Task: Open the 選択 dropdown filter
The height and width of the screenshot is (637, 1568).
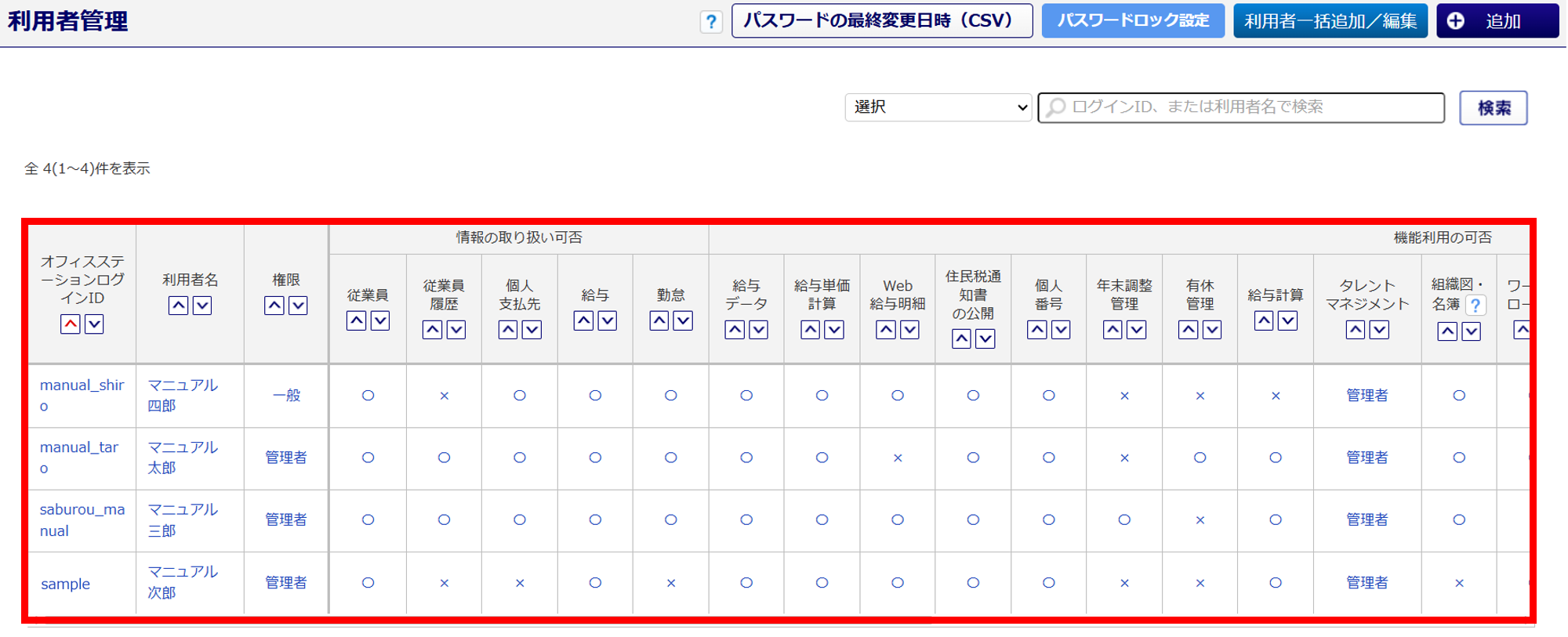Action: coord(938,107)
